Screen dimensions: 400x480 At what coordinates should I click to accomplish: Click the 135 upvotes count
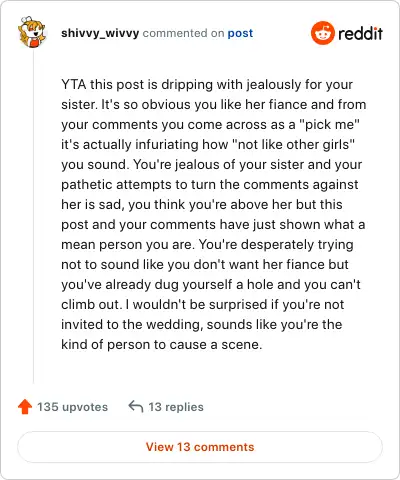pyautogui.click(x=72, y=407)
